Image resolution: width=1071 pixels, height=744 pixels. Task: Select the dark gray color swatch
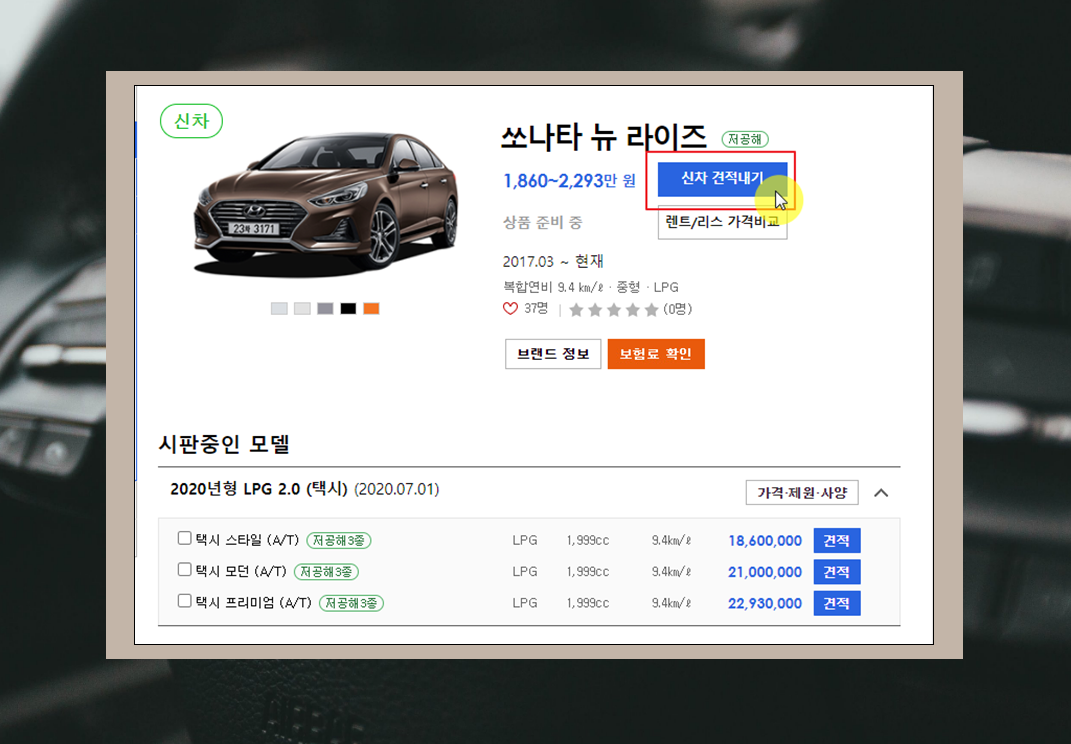(325, 309)
